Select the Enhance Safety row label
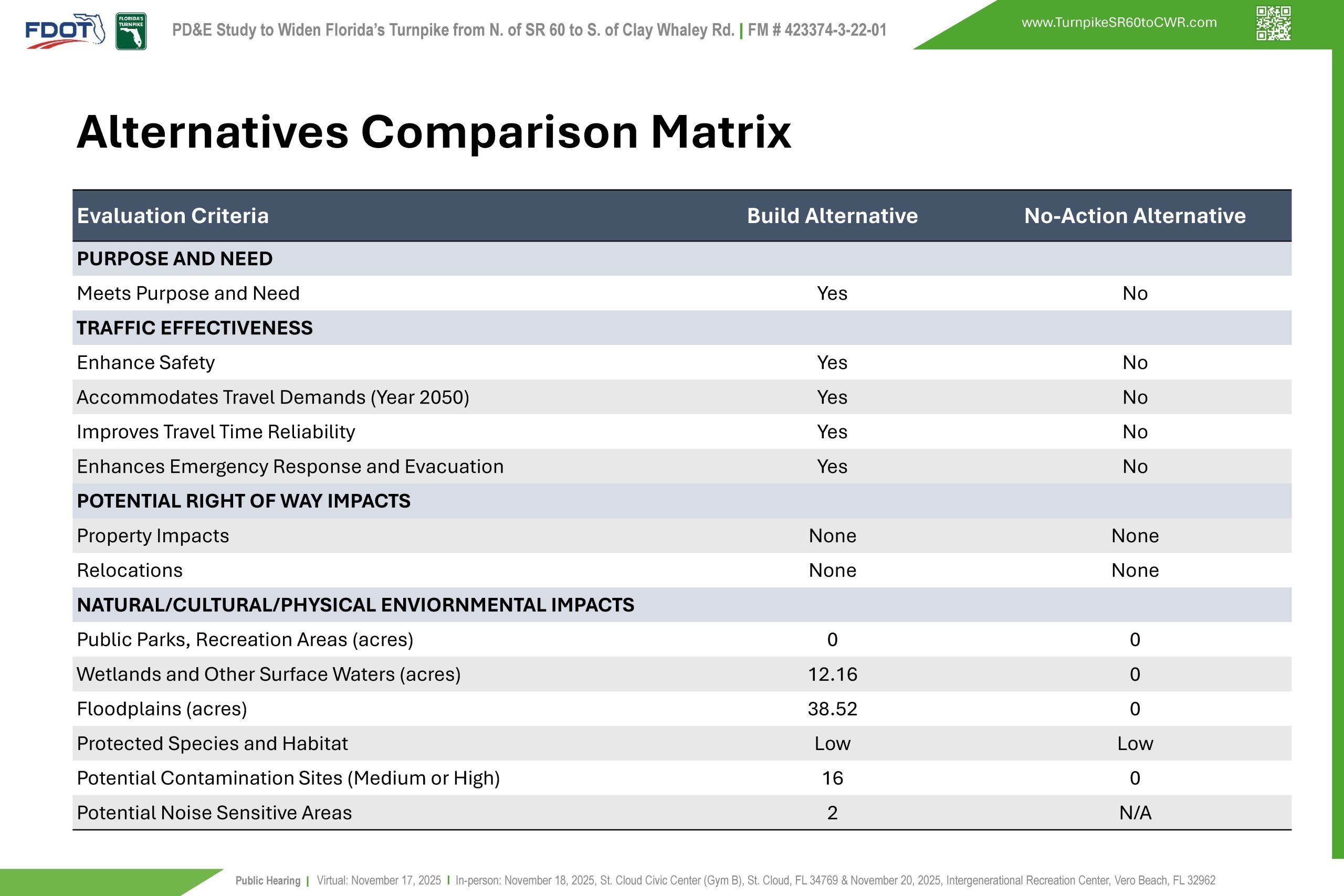Screen dimensions: 1344x896 [146, 363]
